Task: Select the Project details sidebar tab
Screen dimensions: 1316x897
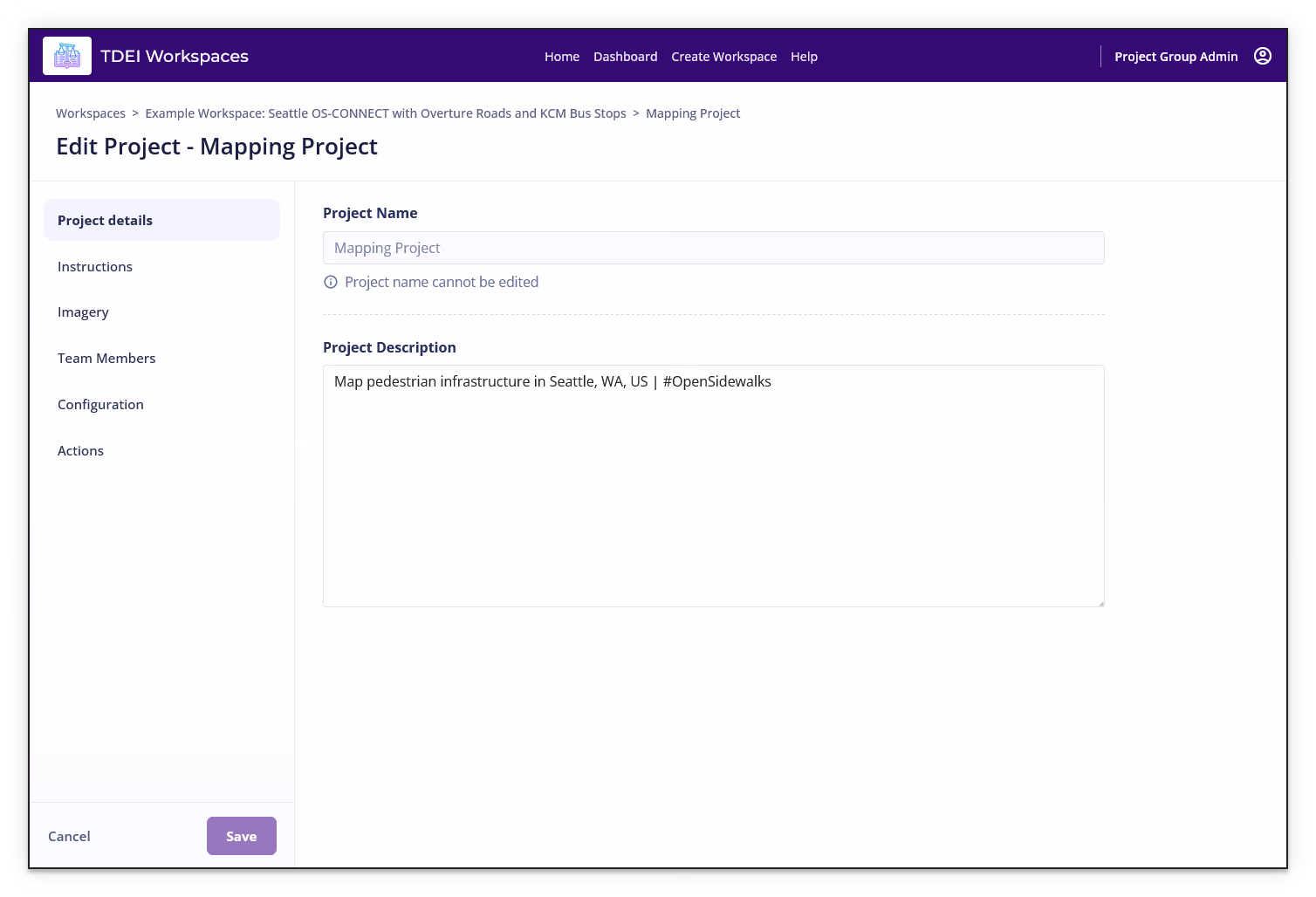Action: click(x=161, y=220)
